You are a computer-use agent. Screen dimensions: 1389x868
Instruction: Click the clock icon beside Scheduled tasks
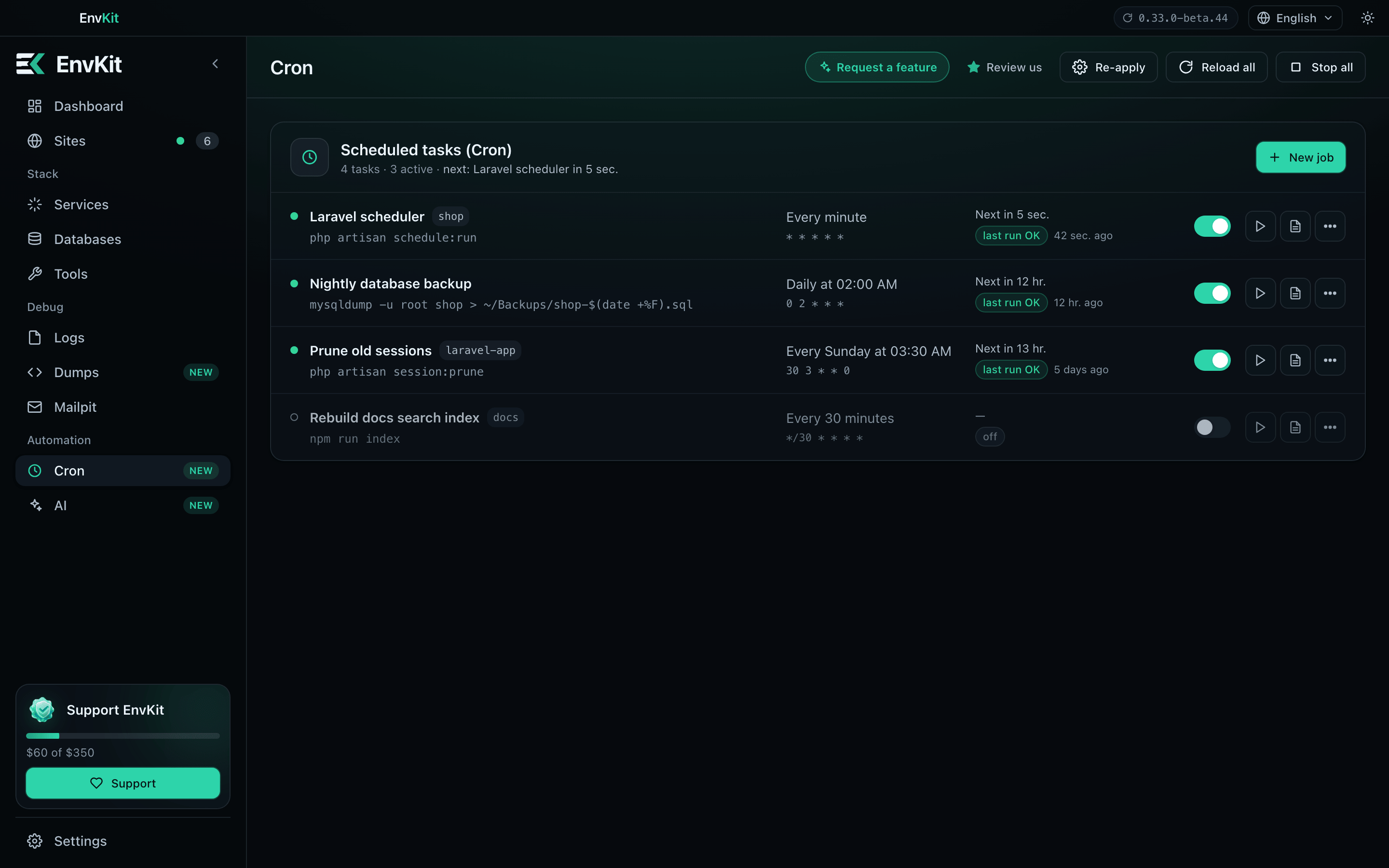click(309, 157)
